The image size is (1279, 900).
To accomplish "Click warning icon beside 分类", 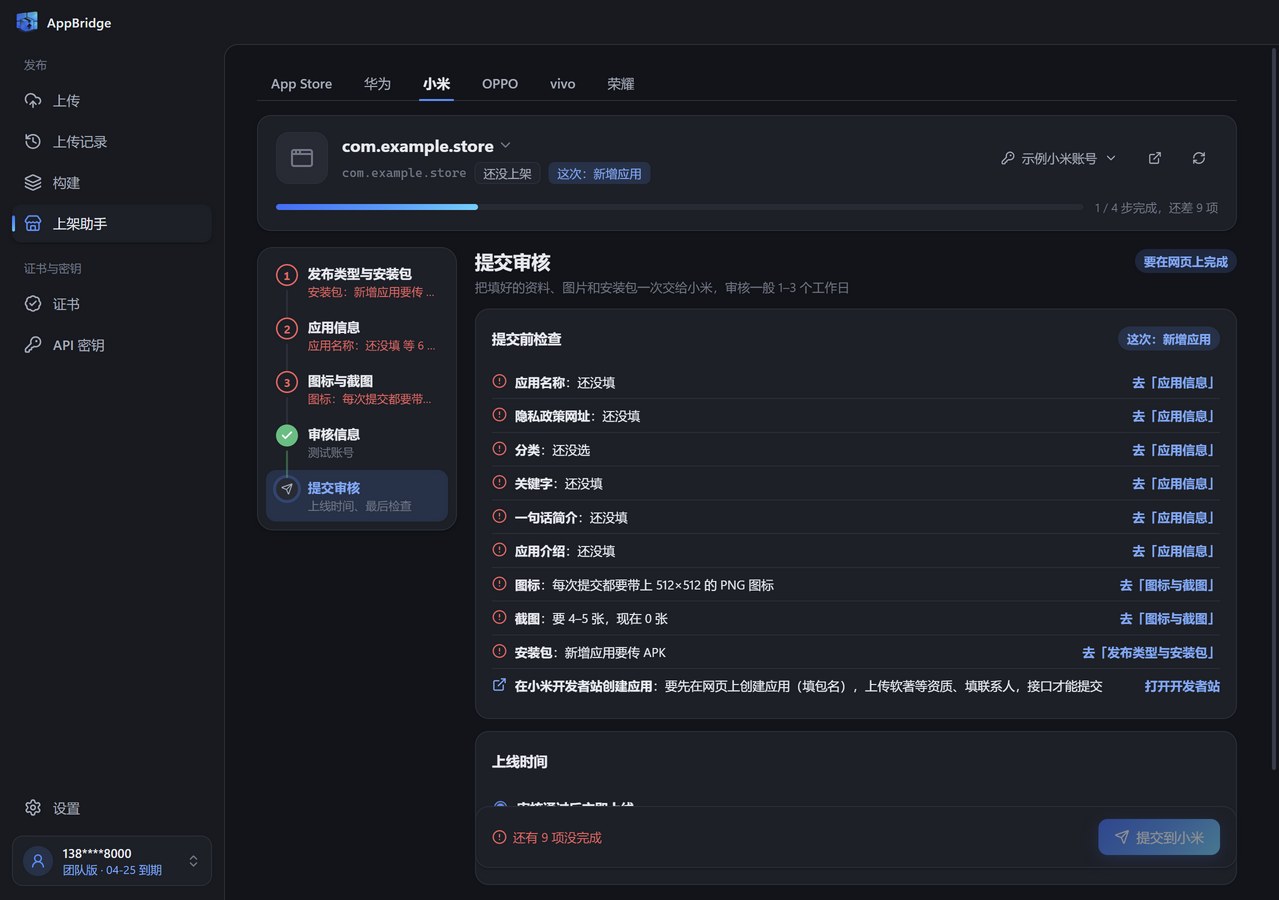I will (500, 449).
